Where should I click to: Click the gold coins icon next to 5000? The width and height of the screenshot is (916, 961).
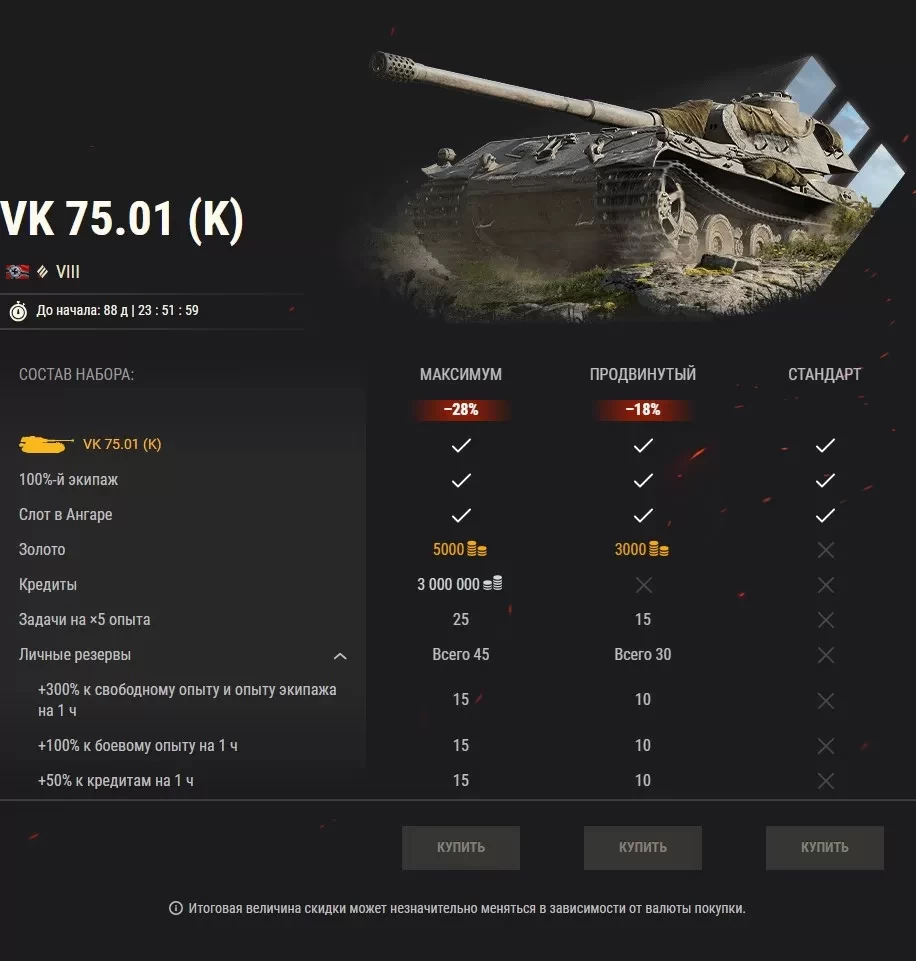[x=477, y=549]
